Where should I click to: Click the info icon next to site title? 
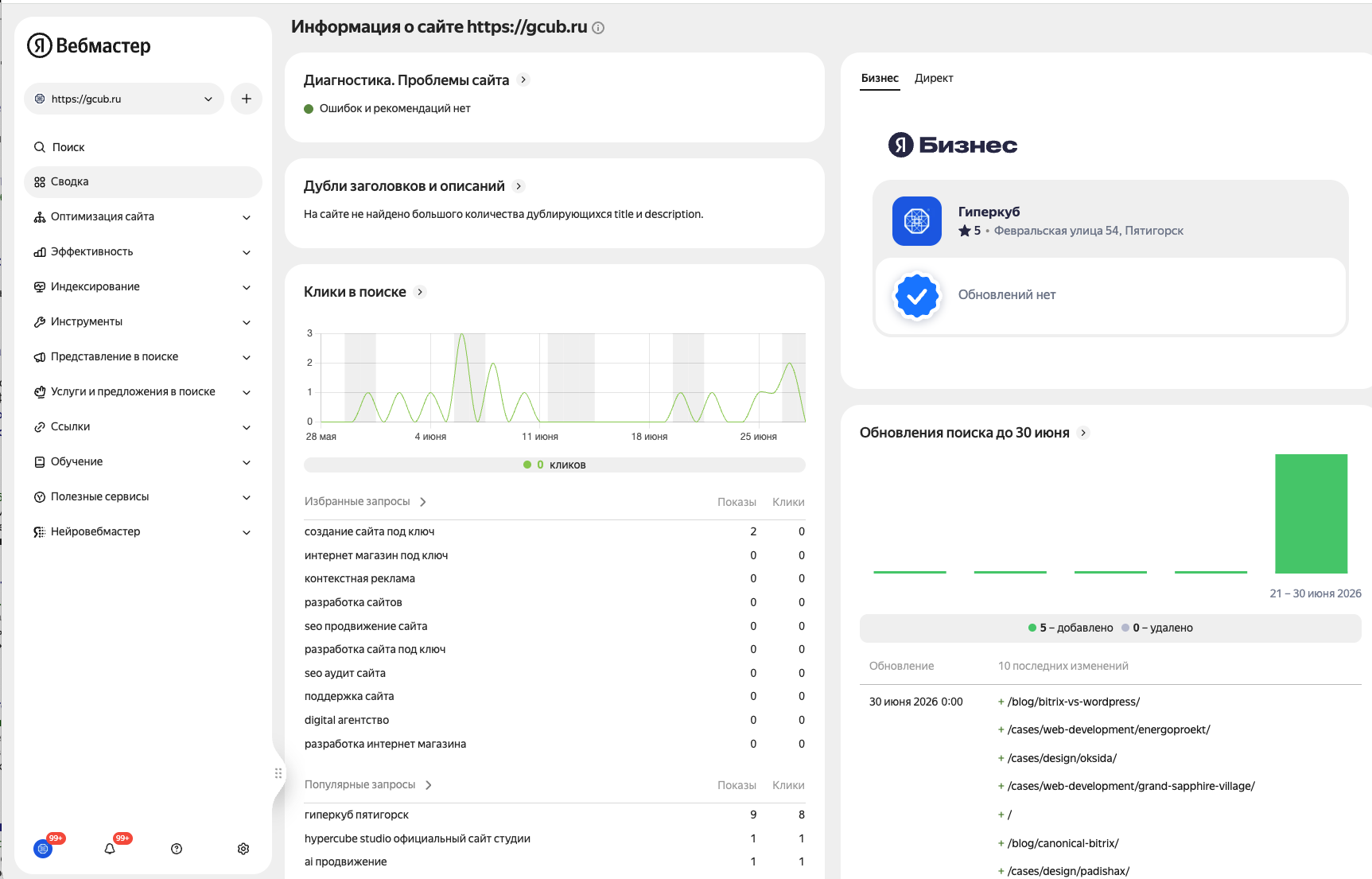point(598,28)
